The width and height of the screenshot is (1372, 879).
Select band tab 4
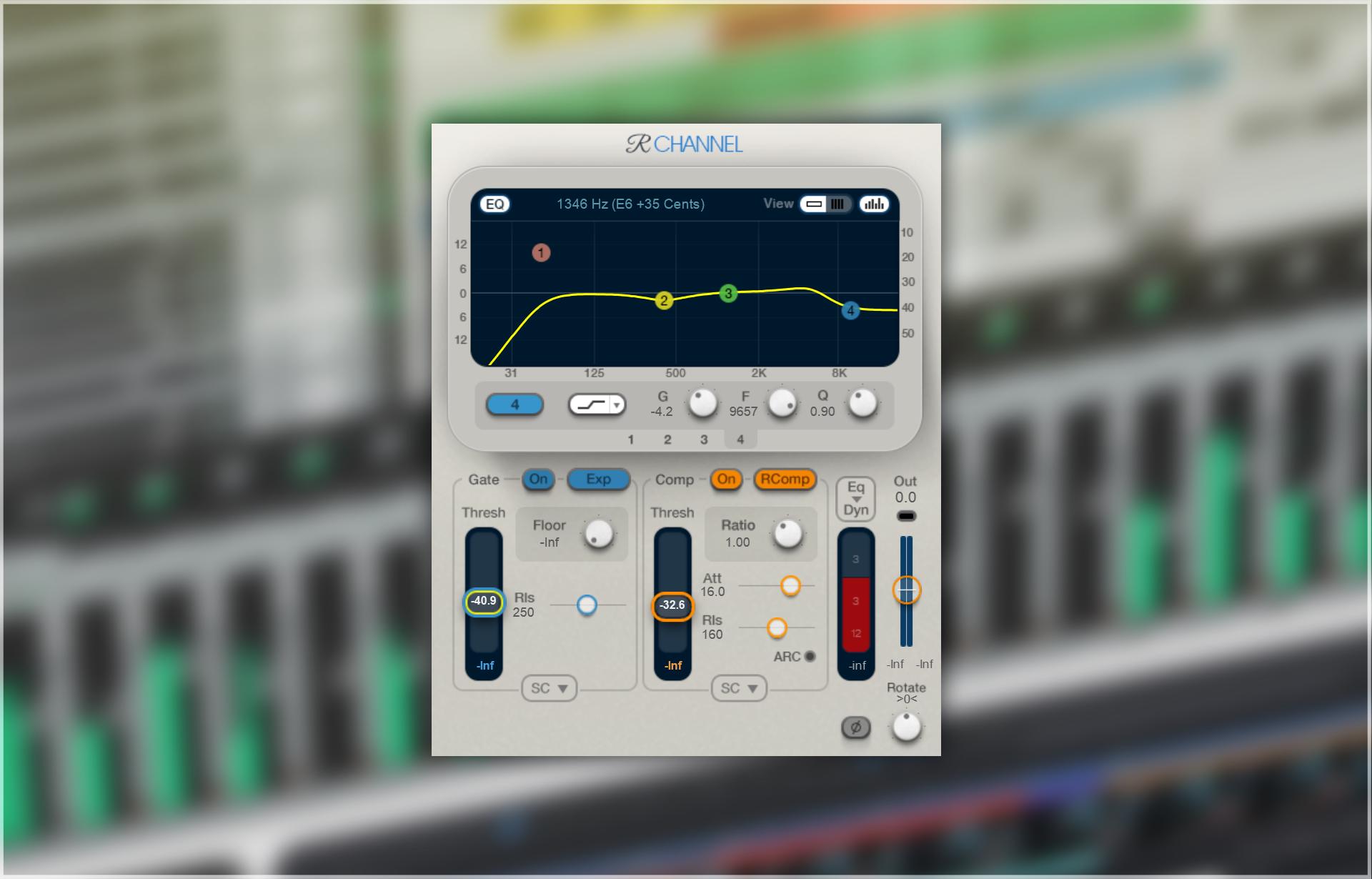point(740,439)
